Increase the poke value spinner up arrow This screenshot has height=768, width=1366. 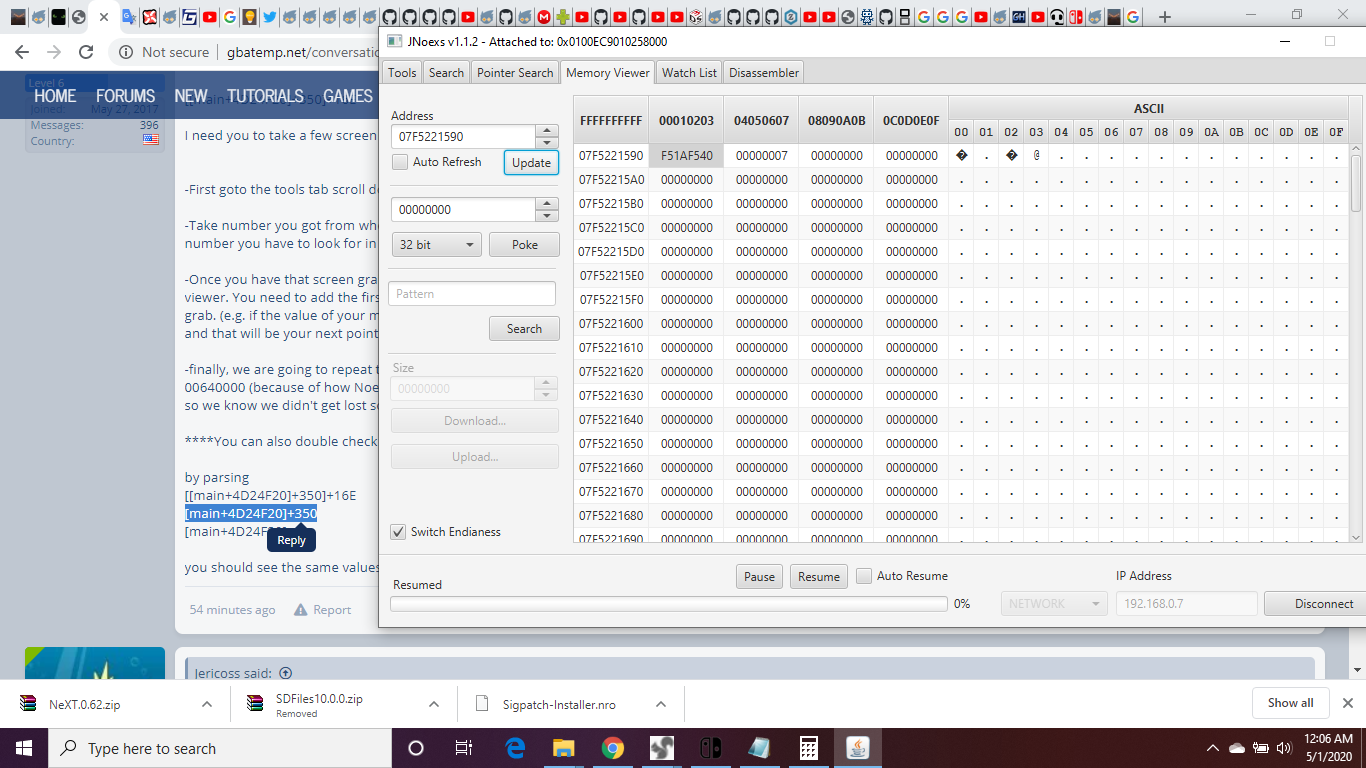[546, 203]
